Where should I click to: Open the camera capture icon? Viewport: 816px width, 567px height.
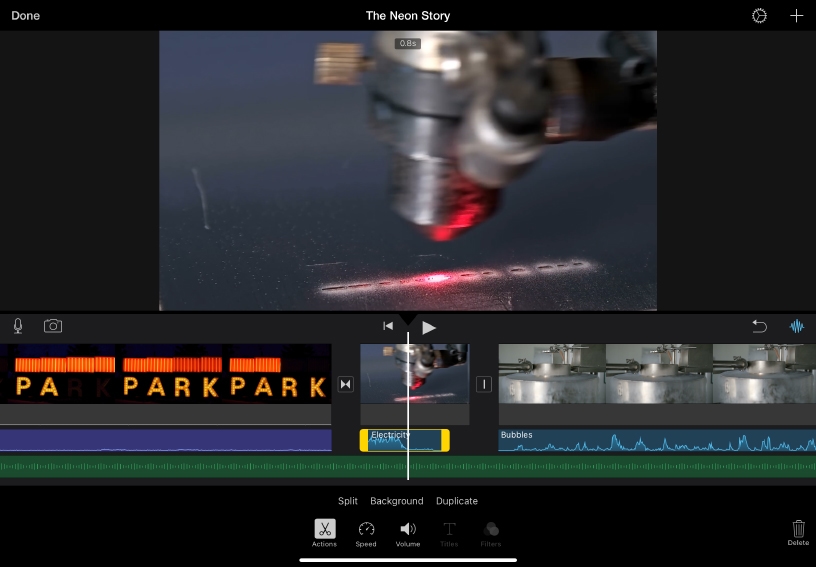52,326
